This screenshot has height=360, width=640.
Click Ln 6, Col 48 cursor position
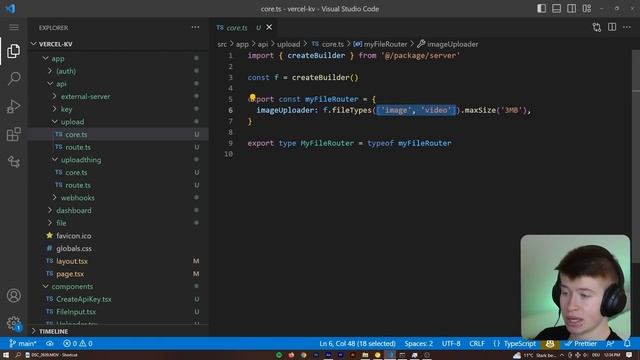[358, 344]
